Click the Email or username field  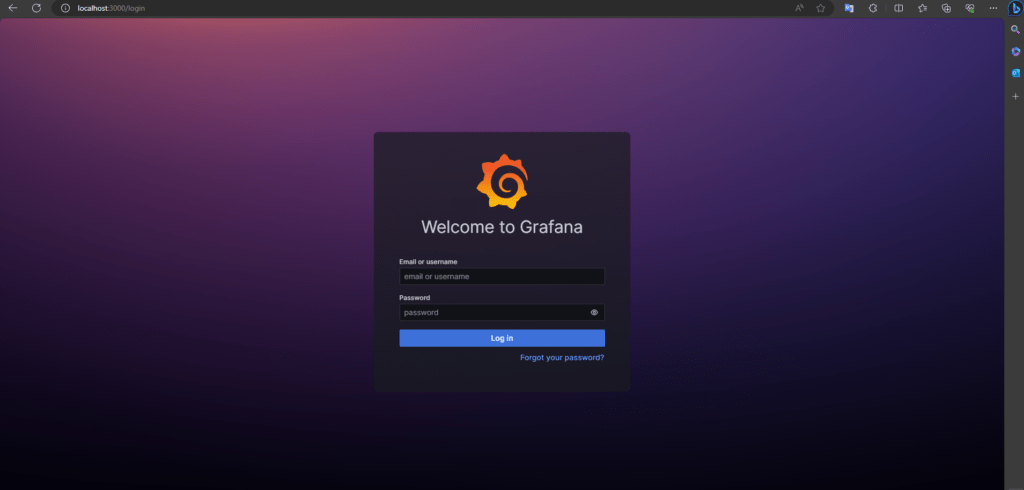pos(502,276)
